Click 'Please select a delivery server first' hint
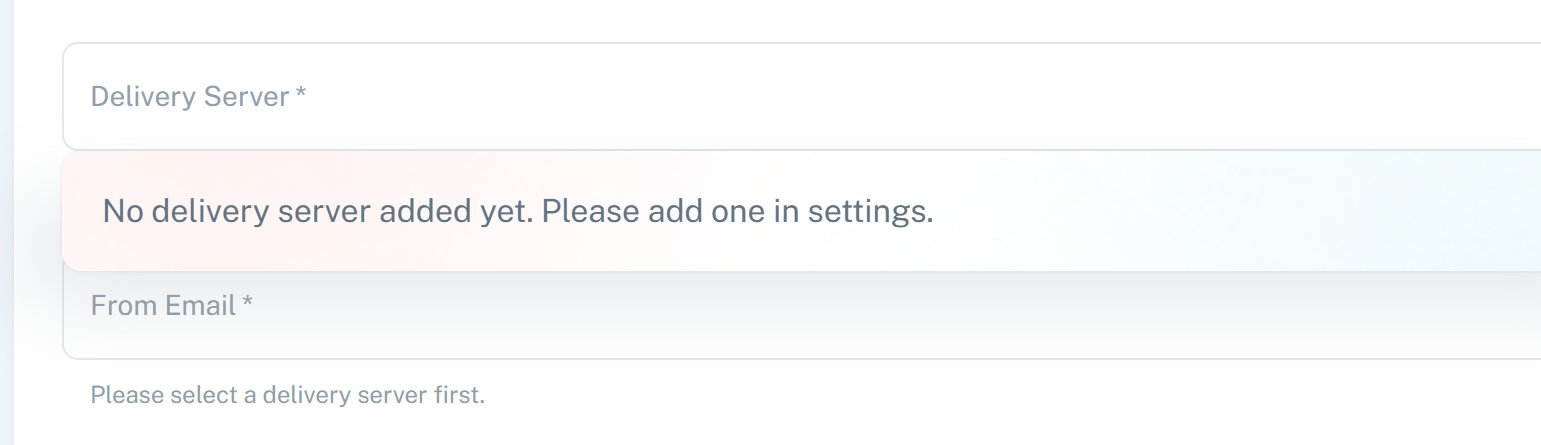Viewport: 1541px width, 445px height. pos(288,395)
